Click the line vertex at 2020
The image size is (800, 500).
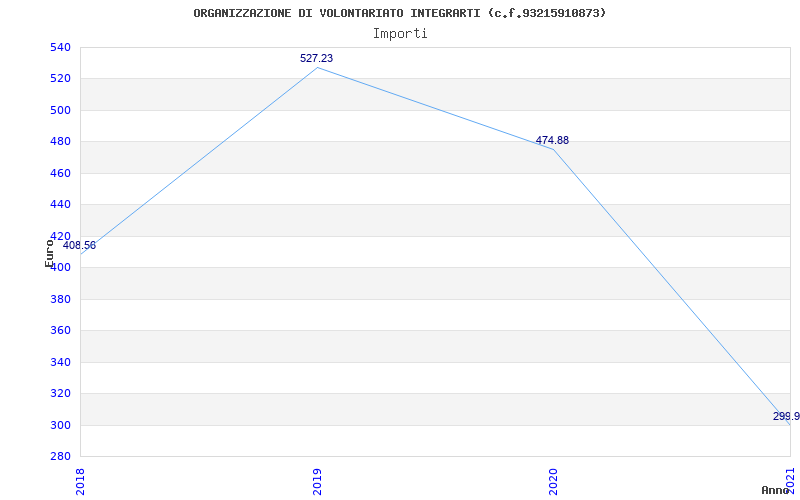[554, 149]
